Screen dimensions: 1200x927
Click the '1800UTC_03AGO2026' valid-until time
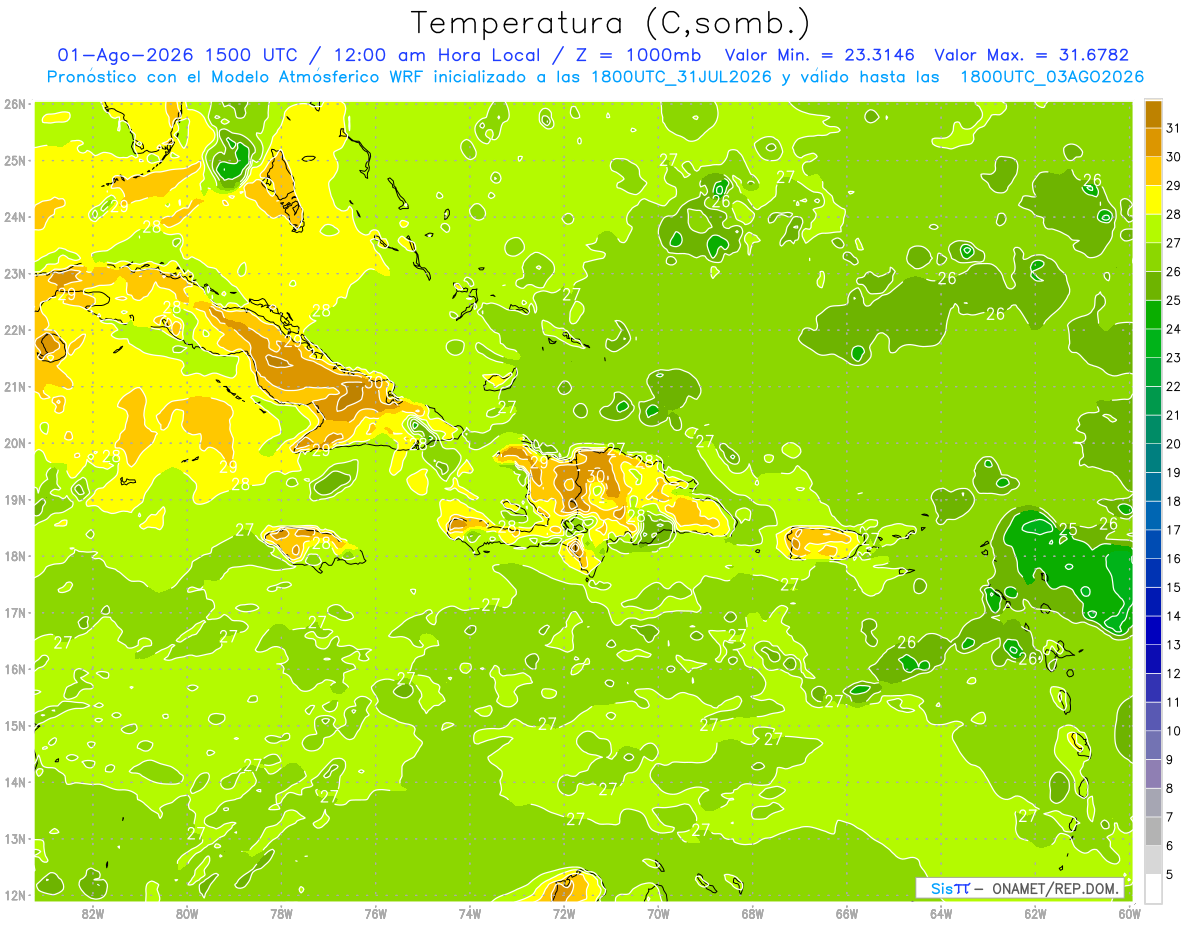[x=1052, y=77]
